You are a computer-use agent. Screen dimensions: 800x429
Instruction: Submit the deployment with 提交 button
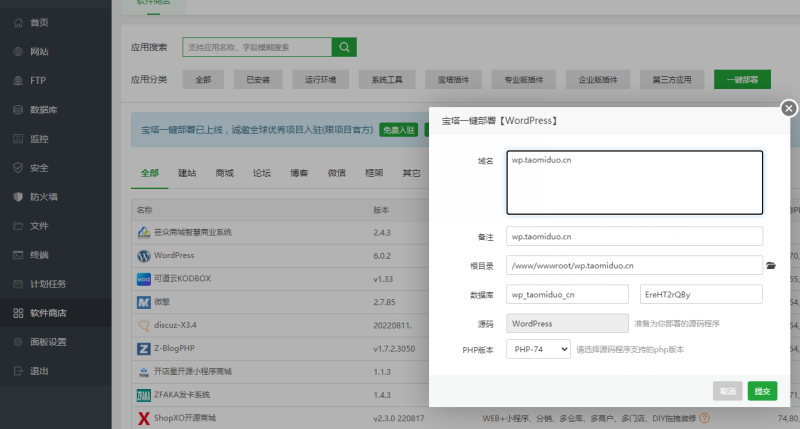[762, 391]
